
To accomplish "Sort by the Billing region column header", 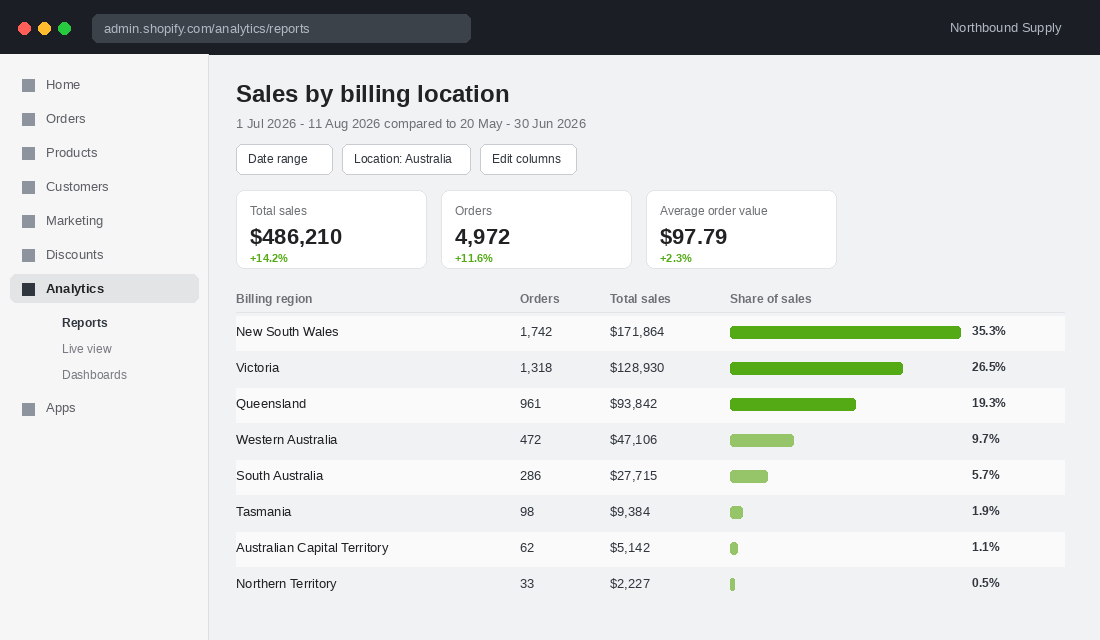I will 274,299.
